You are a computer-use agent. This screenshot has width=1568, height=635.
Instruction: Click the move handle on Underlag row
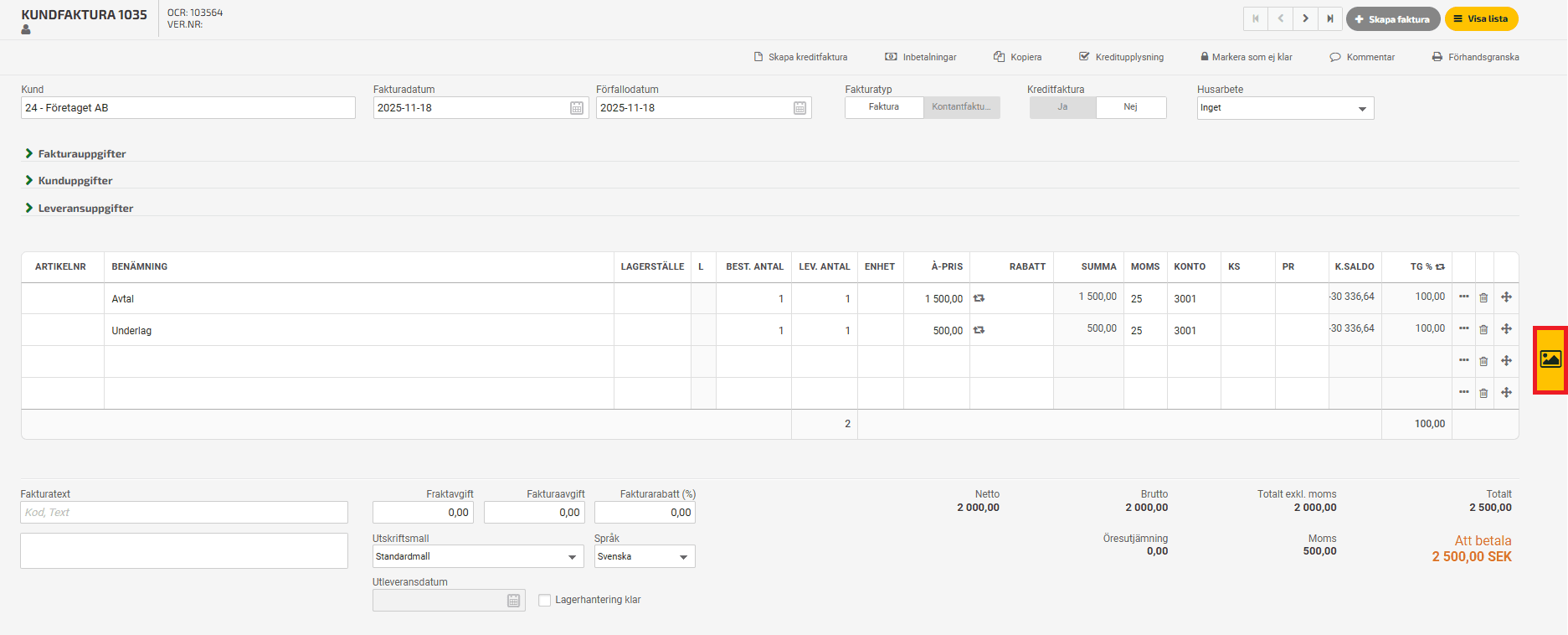(x=1506, y=329)
